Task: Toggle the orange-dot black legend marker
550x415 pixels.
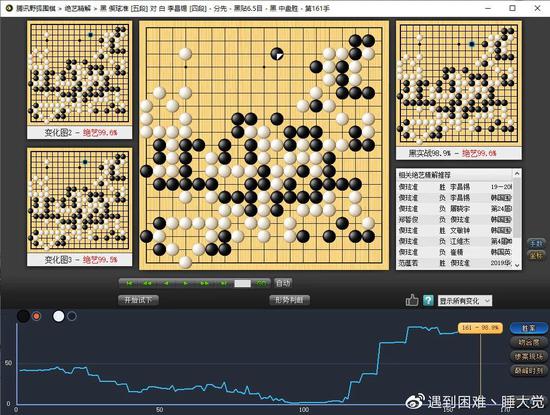Action: pyautogui.click(x=36, y=316)
